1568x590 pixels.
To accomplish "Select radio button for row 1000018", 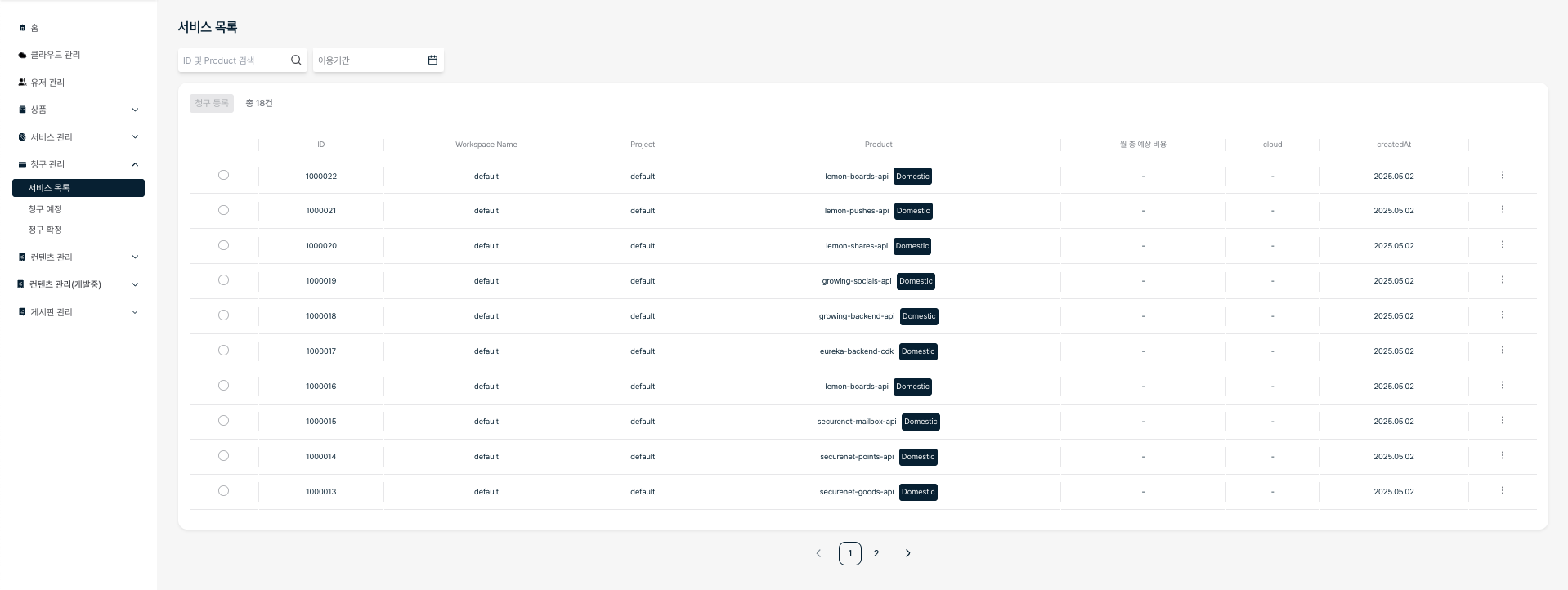I will tap(223, 315).
